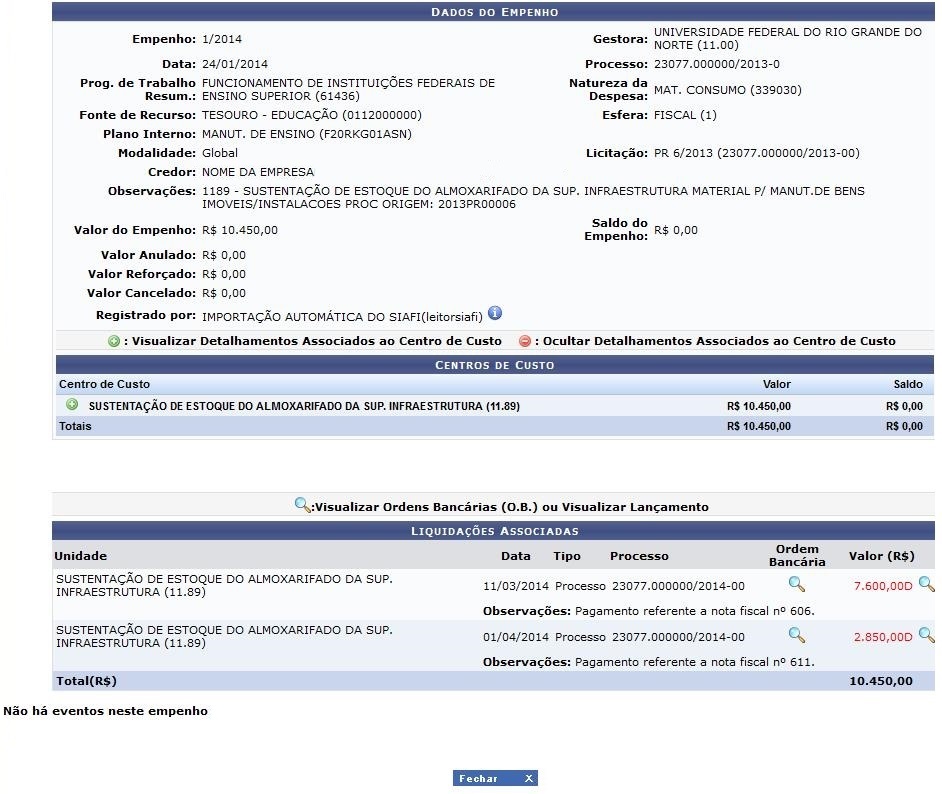
Task: Click the Ordem Bancária column header
Action: tap(797, 556)
